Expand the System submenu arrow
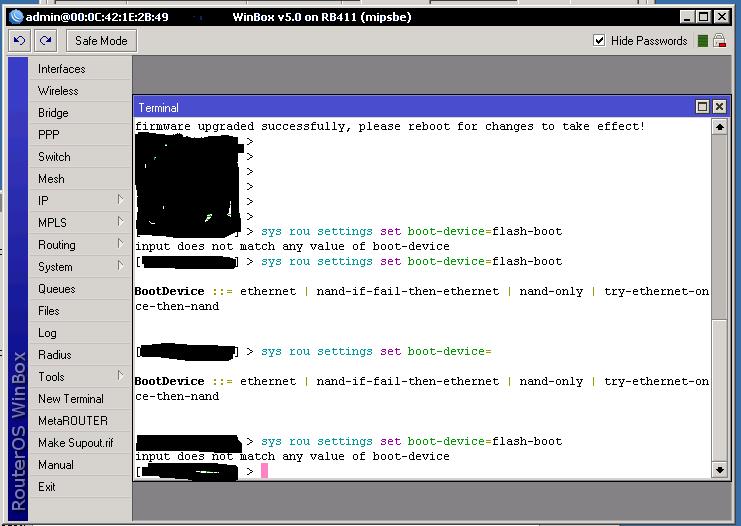Viewport: 741px width, 526px height. (x=121, y=266)
